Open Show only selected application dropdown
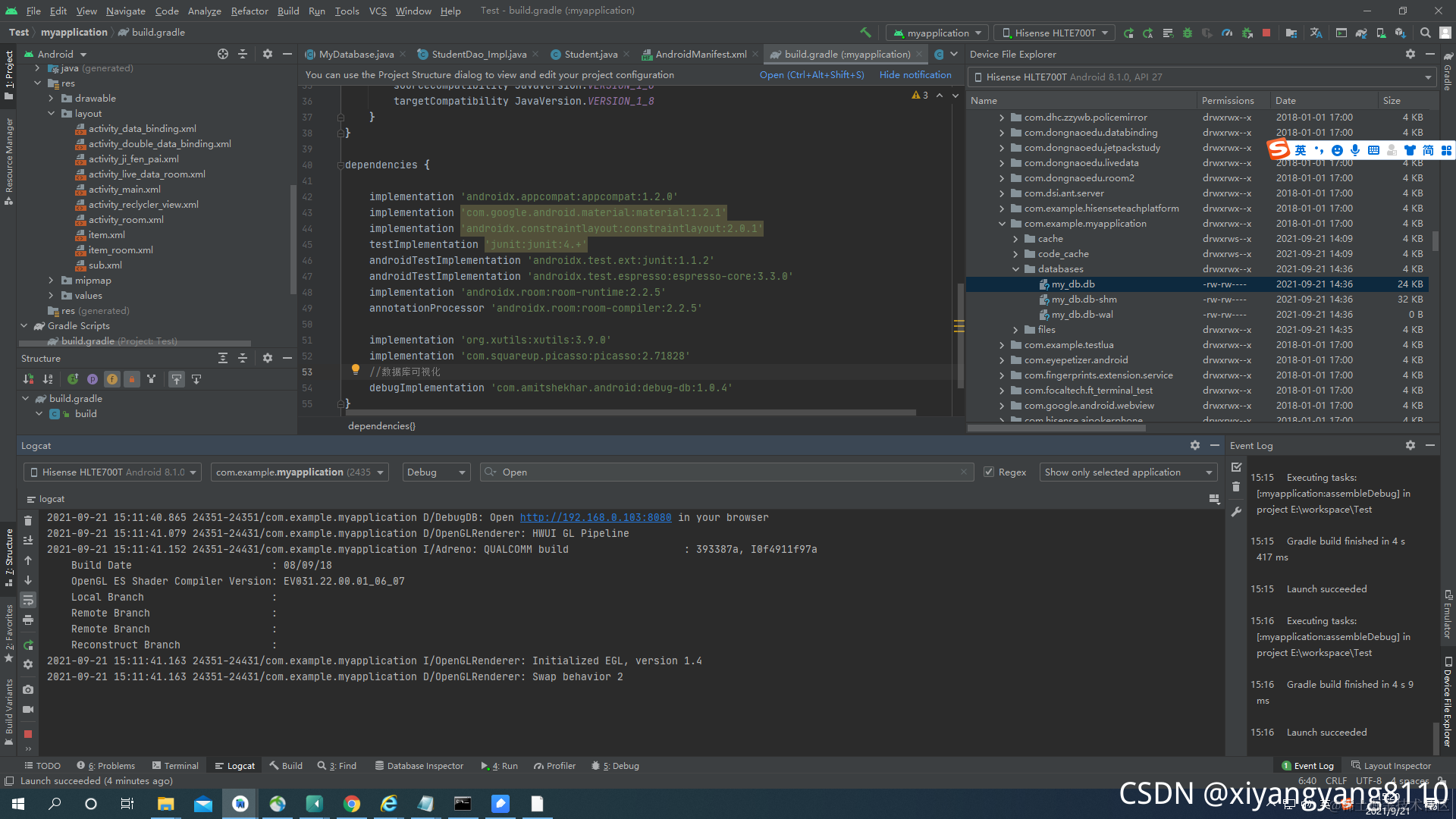Screen dimensions: 1456x819 (x=1128, y=472)
